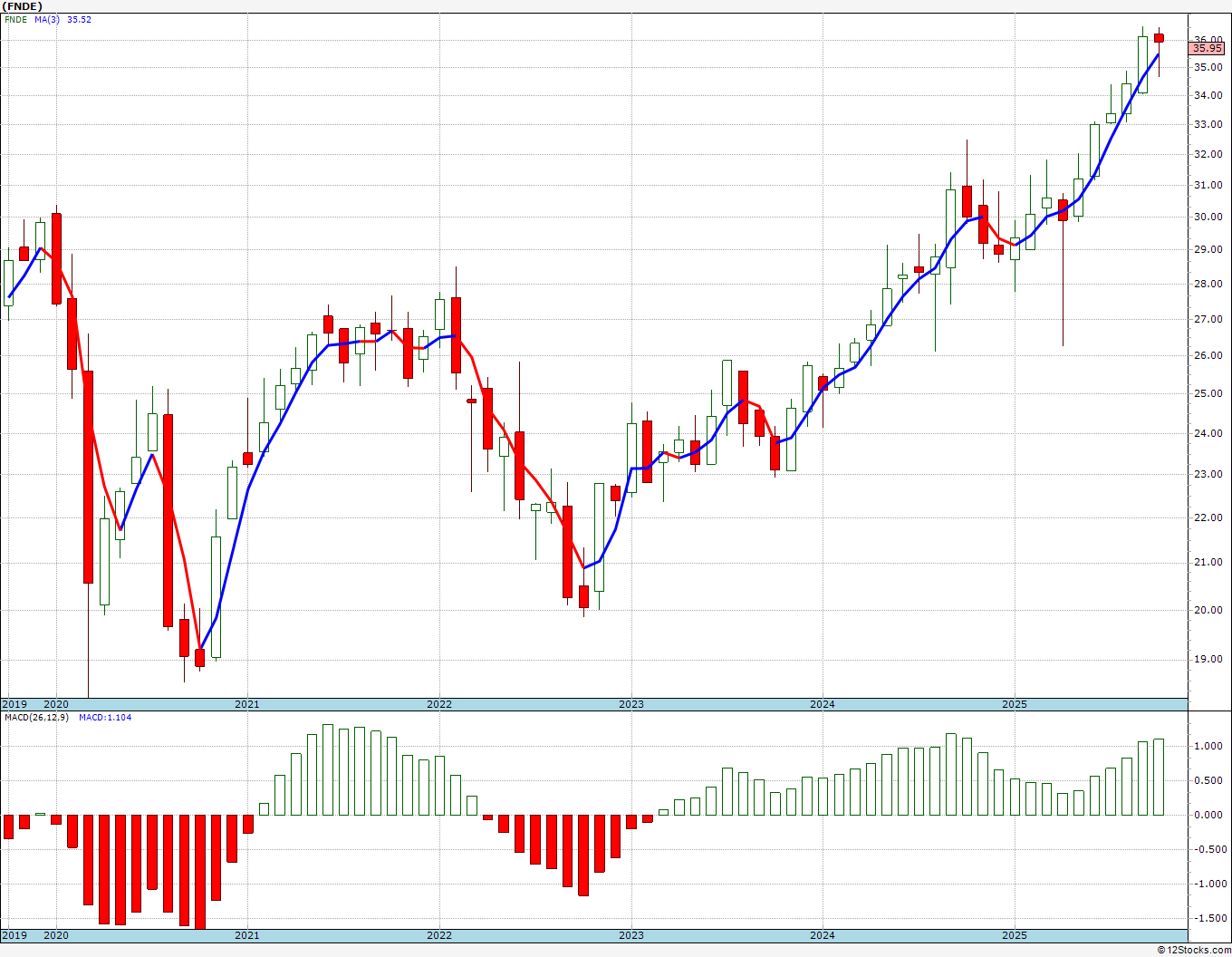This screenshot has width=1232, height=957.
Task: Select the positive "0.500" MACD axis label
Action: (1207, 780)
